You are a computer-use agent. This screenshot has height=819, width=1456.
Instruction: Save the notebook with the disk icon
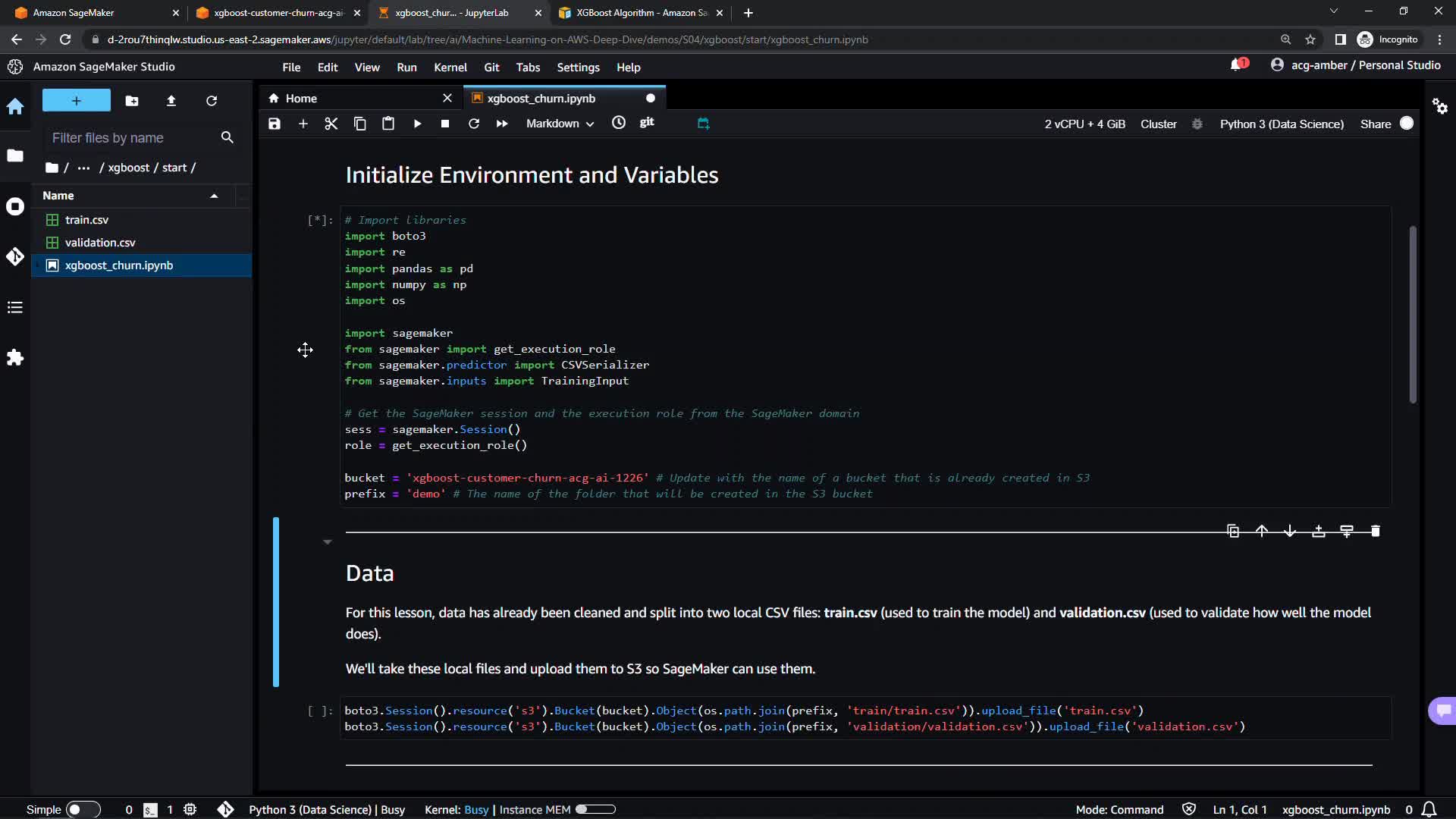(x=275, y=124)
